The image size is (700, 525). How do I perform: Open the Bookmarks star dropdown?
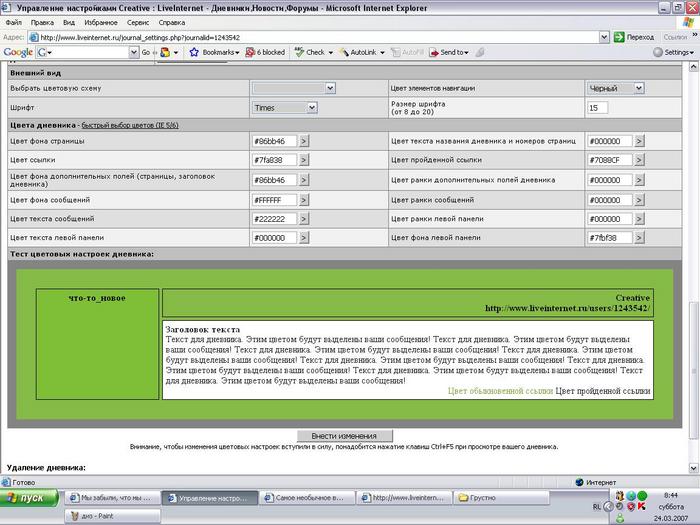[215, 52]
